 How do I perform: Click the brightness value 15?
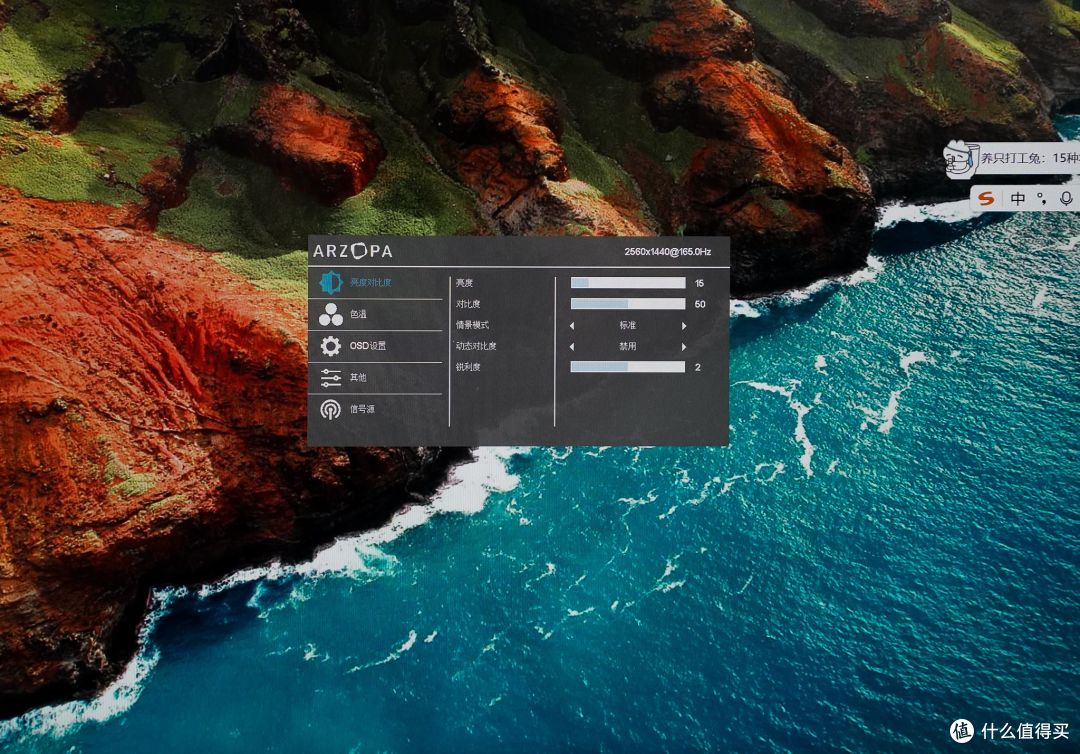tap(699, 283)
